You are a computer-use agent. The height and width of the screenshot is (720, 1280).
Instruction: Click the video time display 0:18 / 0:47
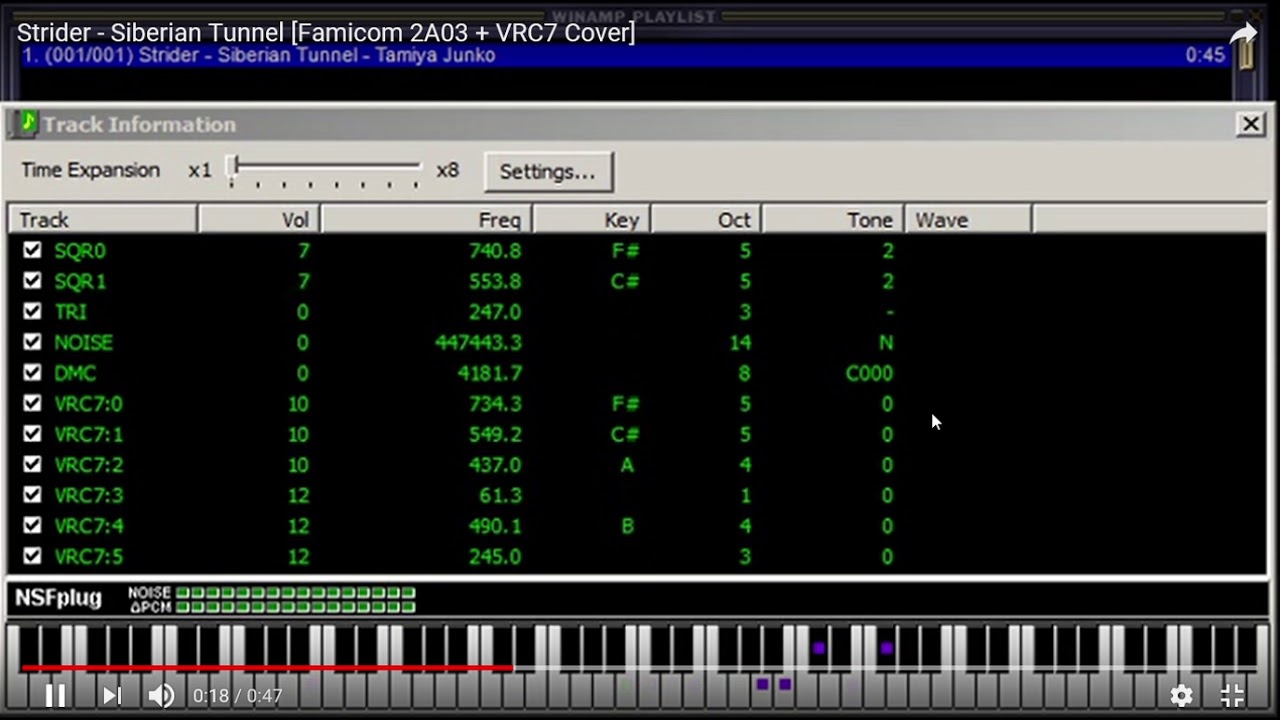click(x=238, y=695)
